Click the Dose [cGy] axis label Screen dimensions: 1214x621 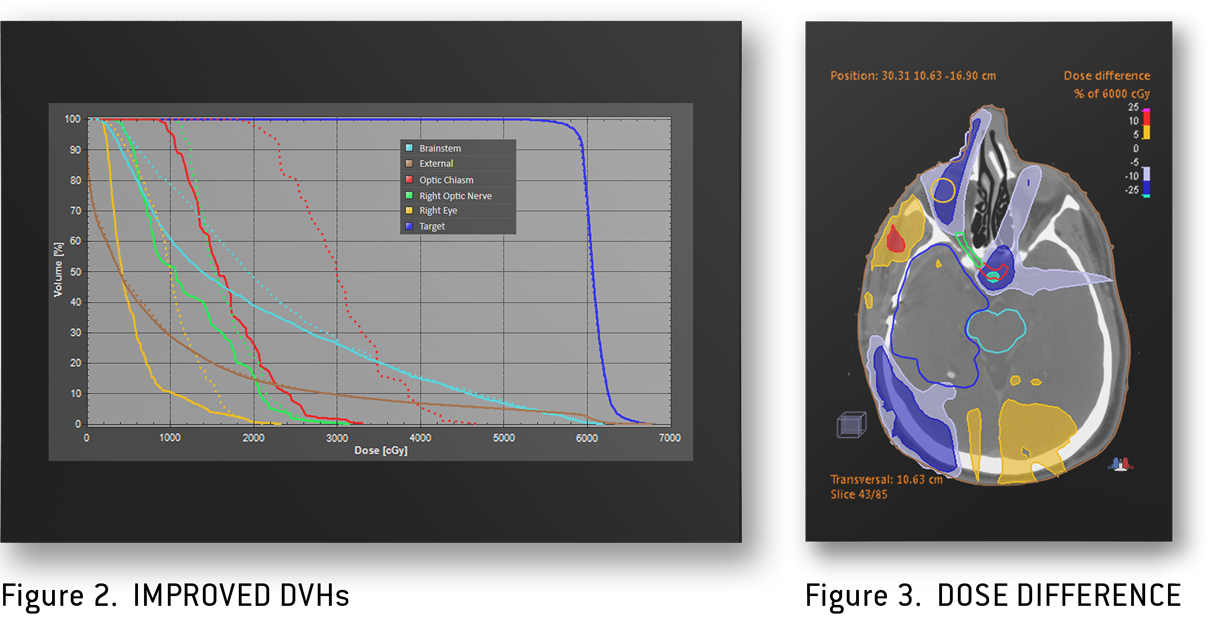(x=380, y=451)
